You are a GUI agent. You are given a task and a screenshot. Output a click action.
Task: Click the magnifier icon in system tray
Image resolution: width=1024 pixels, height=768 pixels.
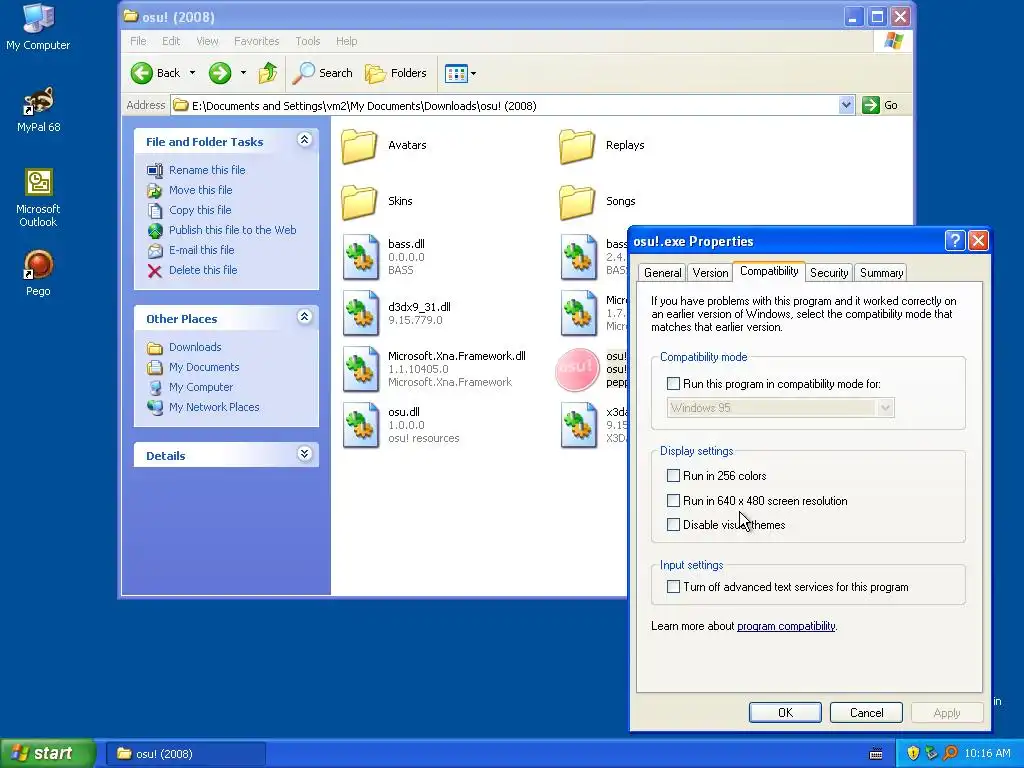click(x=950, y=753)
